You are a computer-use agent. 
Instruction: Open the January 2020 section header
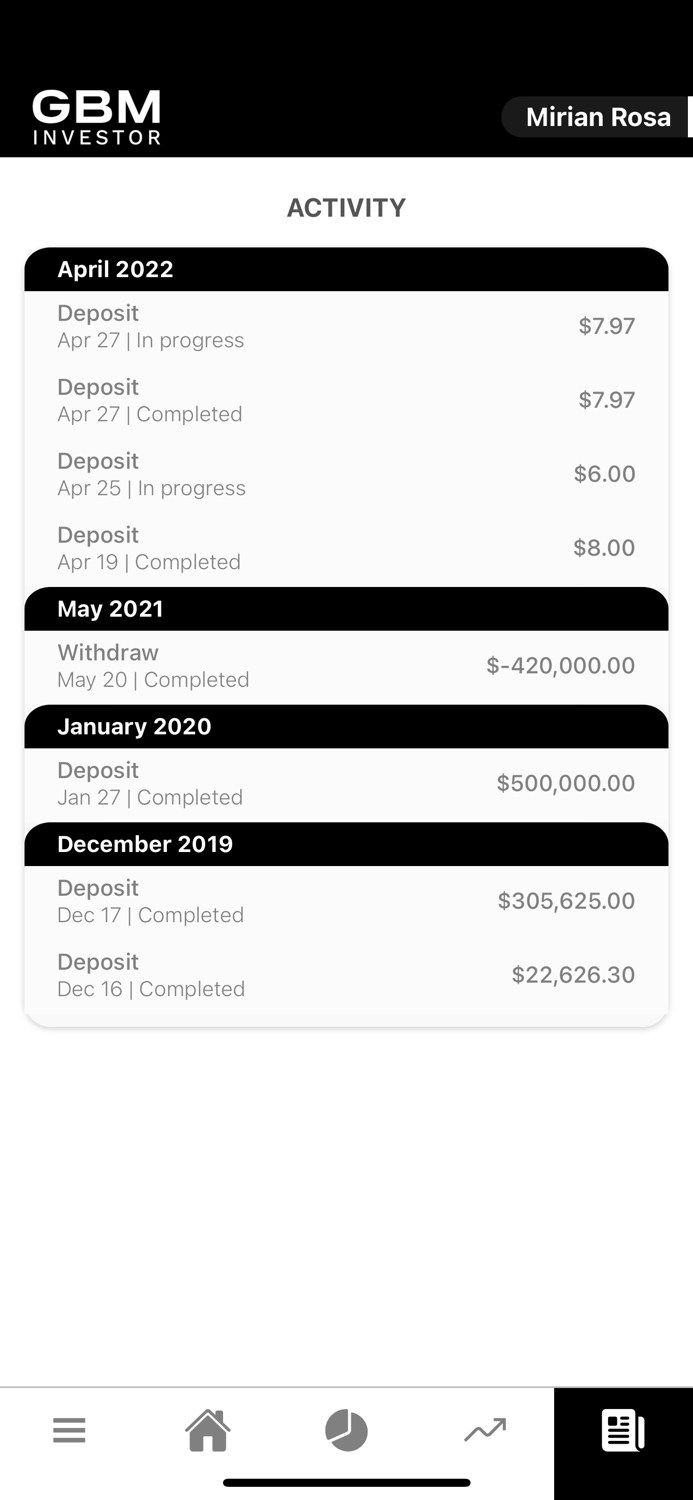click(x=346, y=727)
